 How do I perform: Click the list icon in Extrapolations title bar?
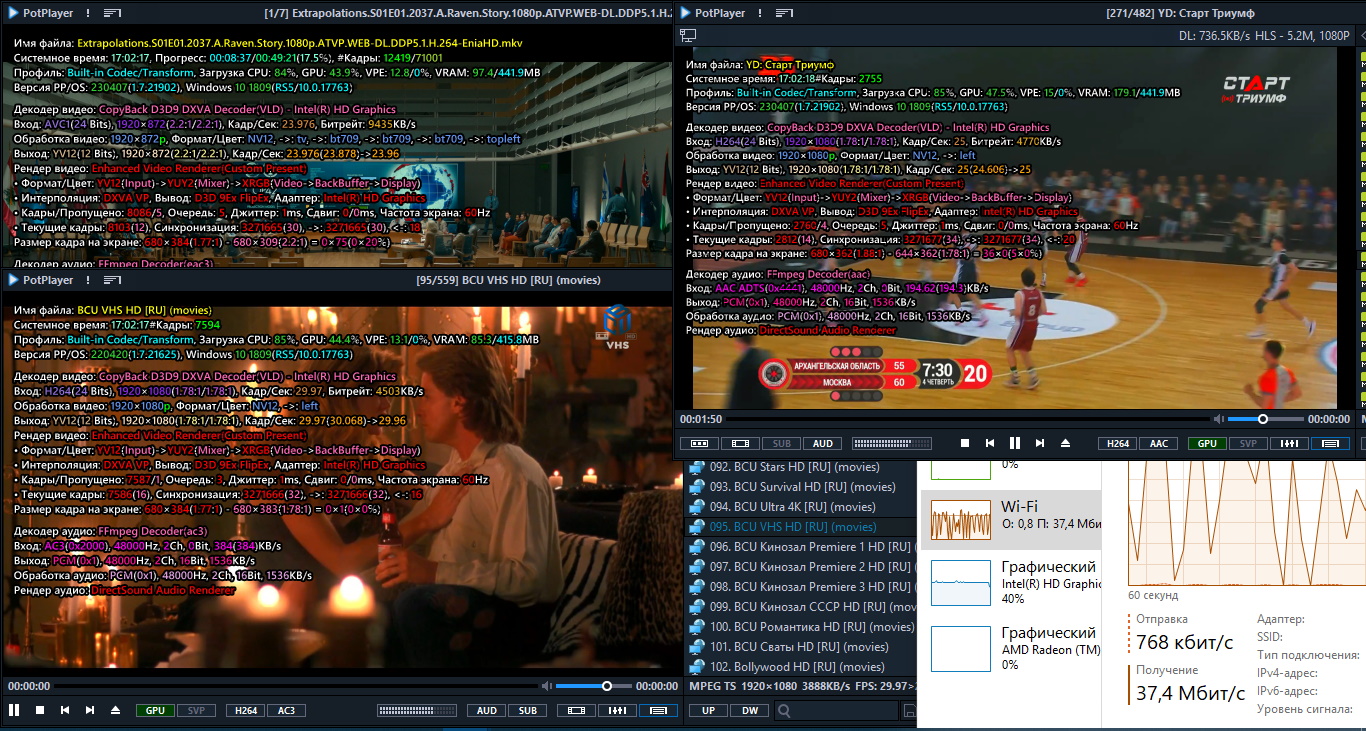[113, 13]
